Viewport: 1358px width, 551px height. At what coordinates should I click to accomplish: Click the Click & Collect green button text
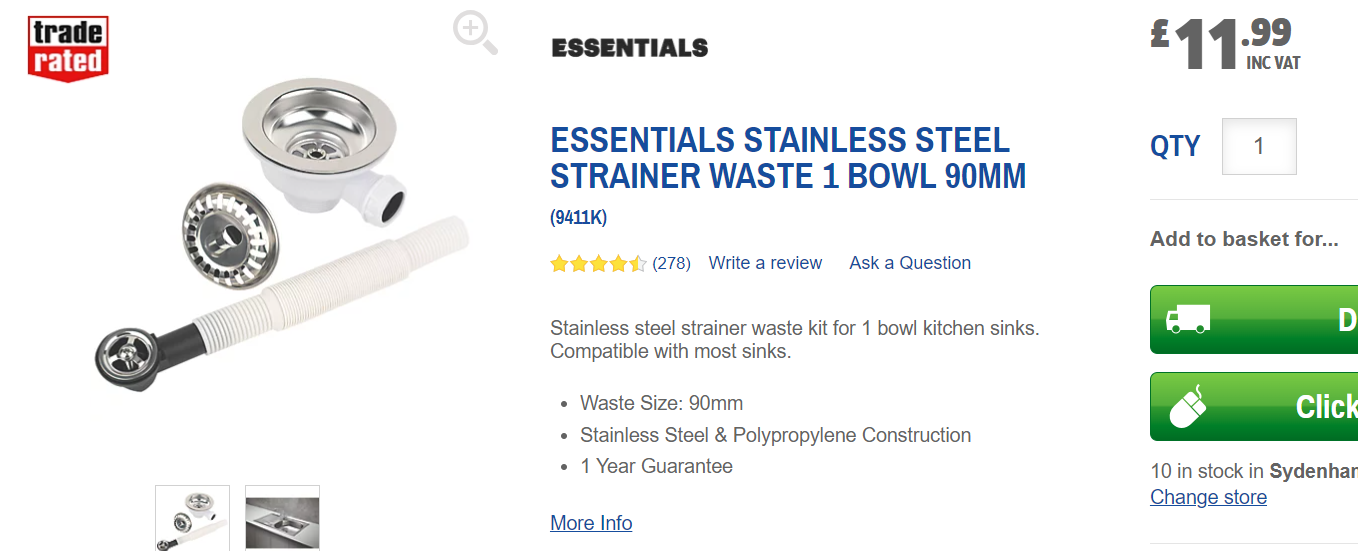[x=1326, y=407]
